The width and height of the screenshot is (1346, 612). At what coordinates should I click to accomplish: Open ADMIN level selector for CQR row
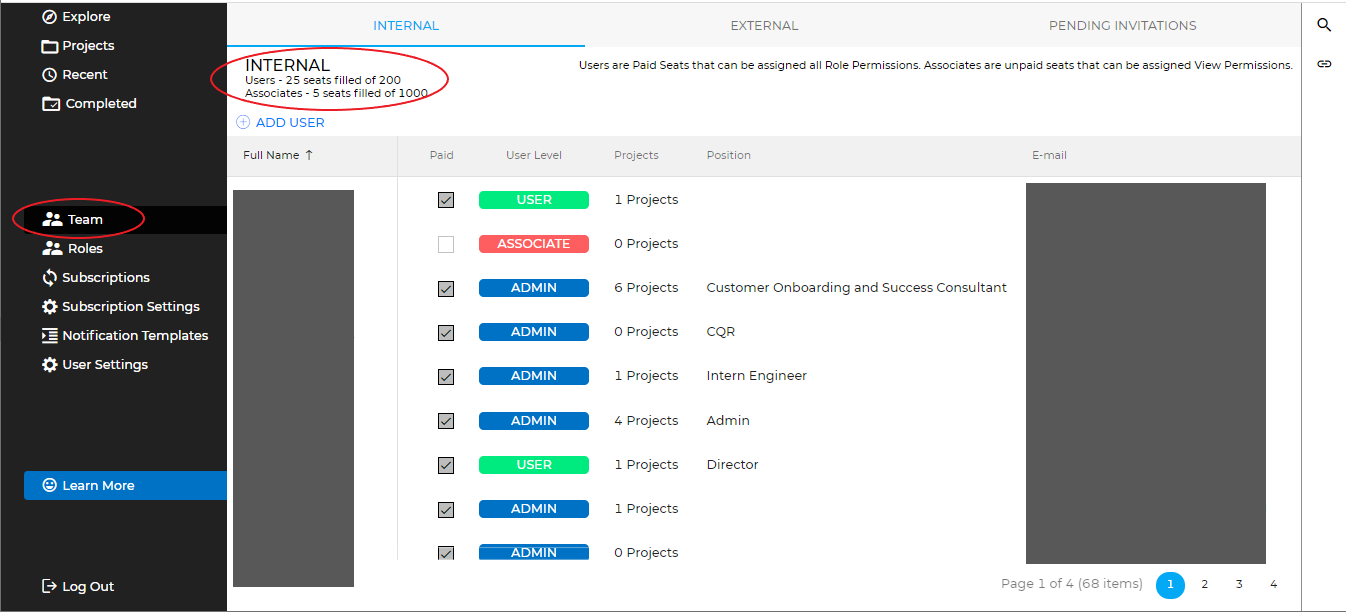(x=533, y=332)
